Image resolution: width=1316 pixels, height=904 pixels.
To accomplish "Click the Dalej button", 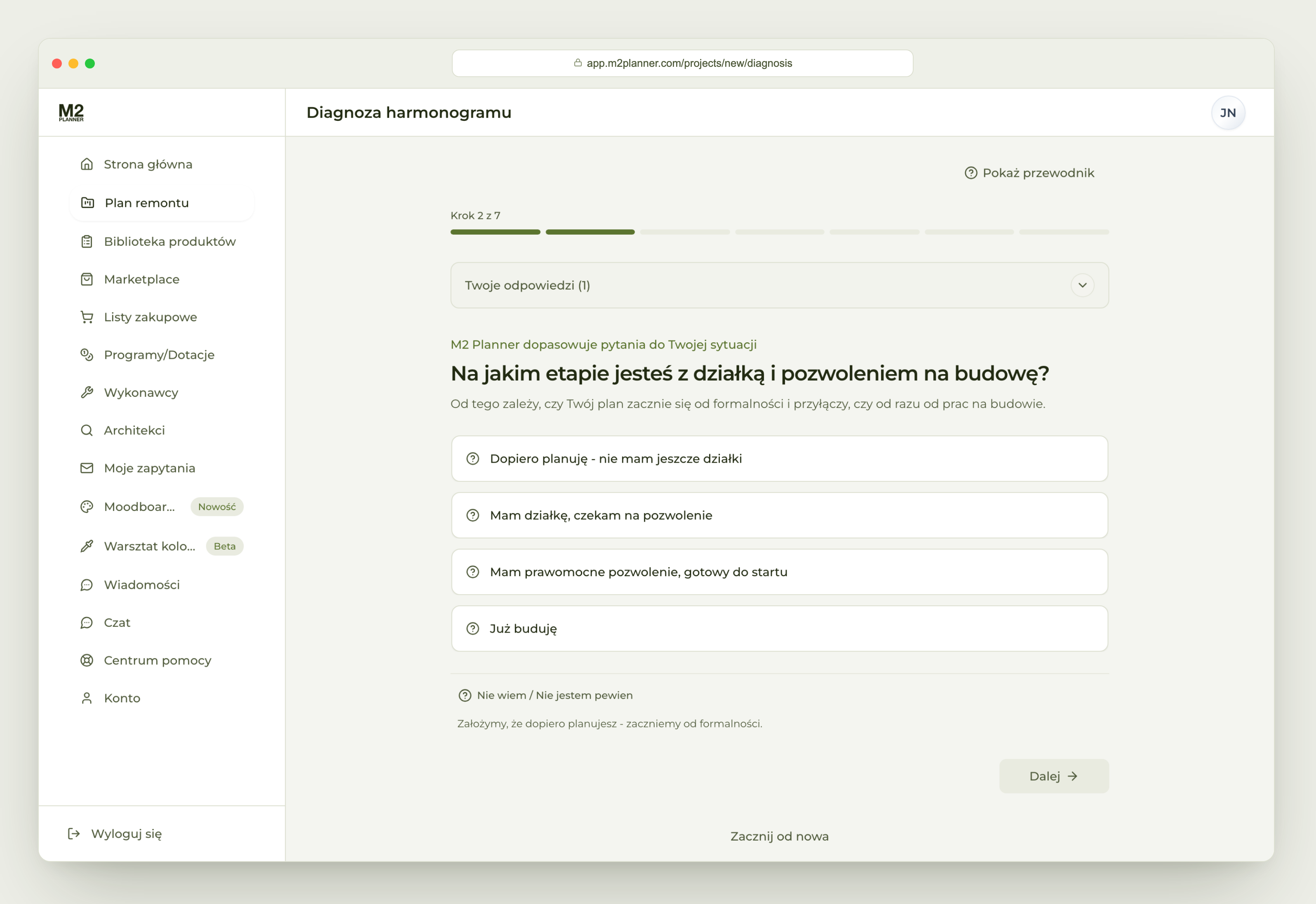I will (1053, 776).
